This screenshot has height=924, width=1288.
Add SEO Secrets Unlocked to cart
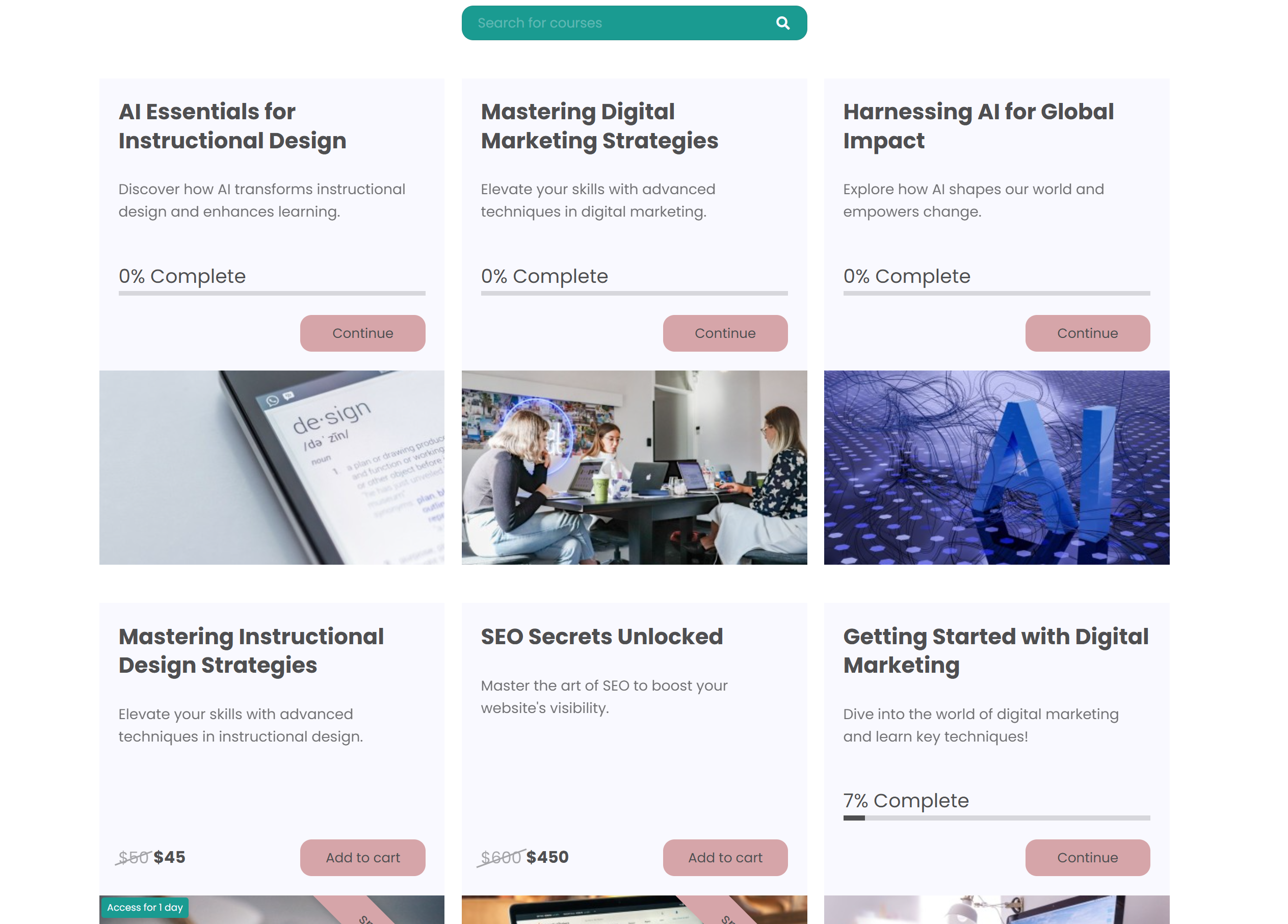725,858
